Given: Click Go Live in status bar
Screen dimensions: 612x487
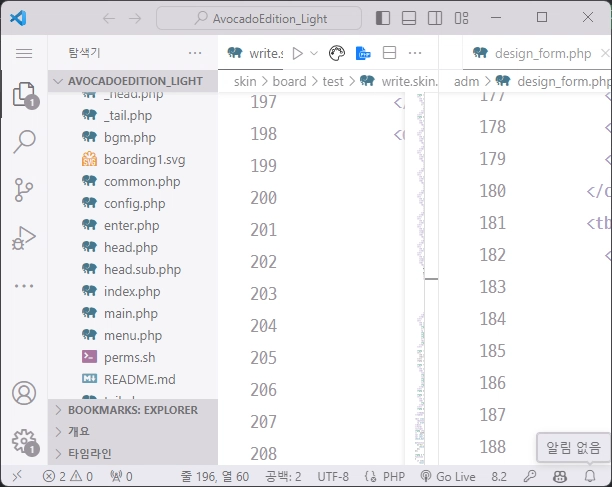Looking at the screenshot, I should coord(448,477).
